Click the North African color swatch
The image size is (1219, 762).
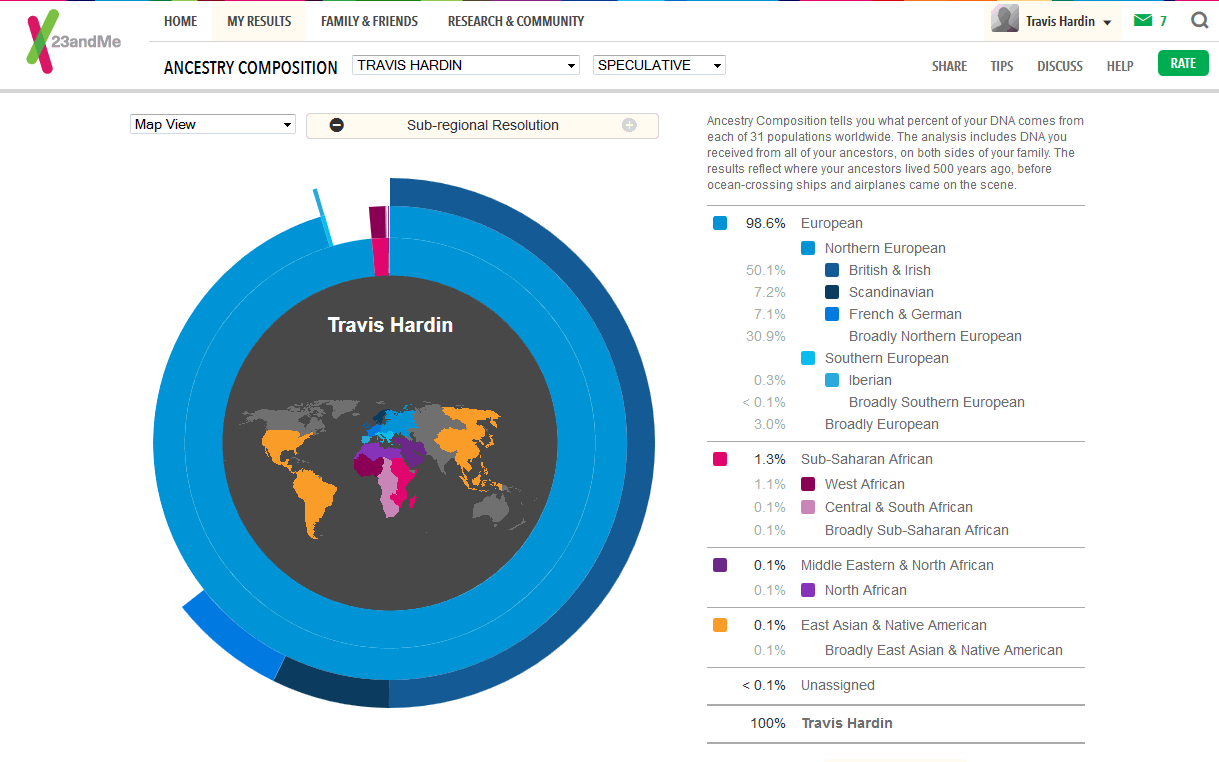808,590
